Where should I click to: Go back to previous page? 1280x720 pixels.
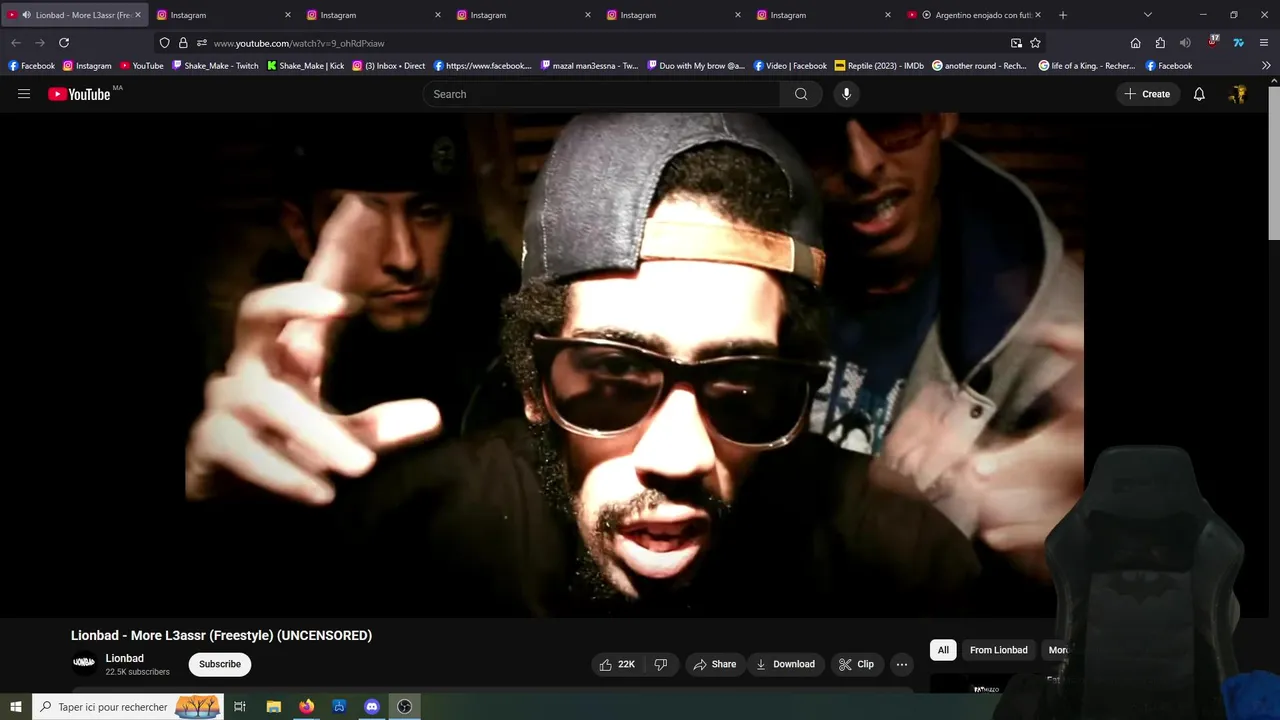pos(16,43)
